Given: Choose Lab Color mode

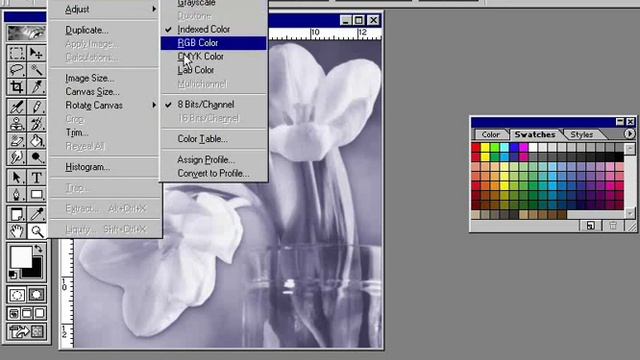Looking at the screenshot, I should 213,70.
